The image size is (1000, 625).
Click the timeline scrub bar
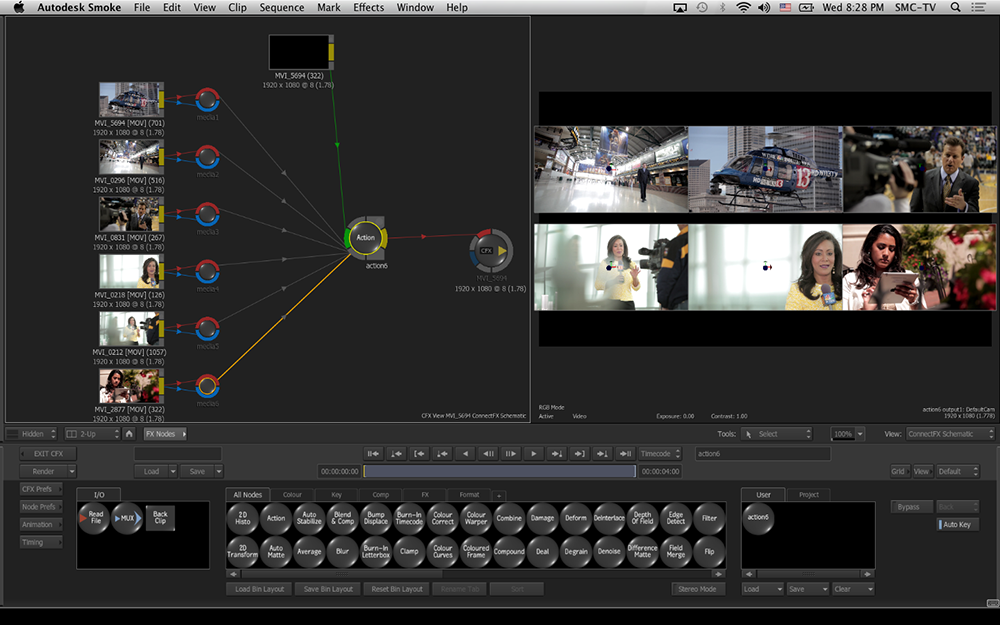tap(498, 471)
